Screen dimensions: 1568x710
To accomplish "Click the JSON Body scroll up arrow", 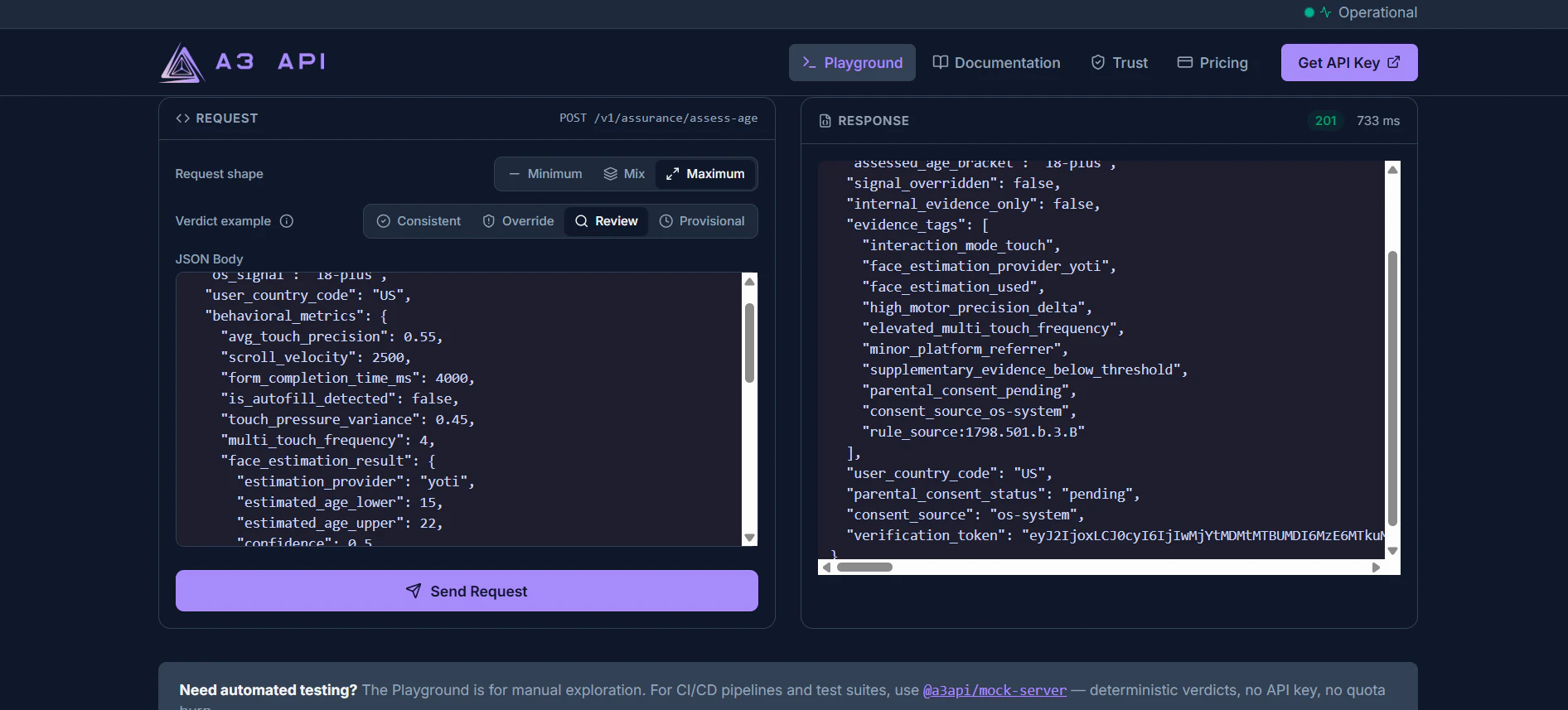I will [749, 282].
